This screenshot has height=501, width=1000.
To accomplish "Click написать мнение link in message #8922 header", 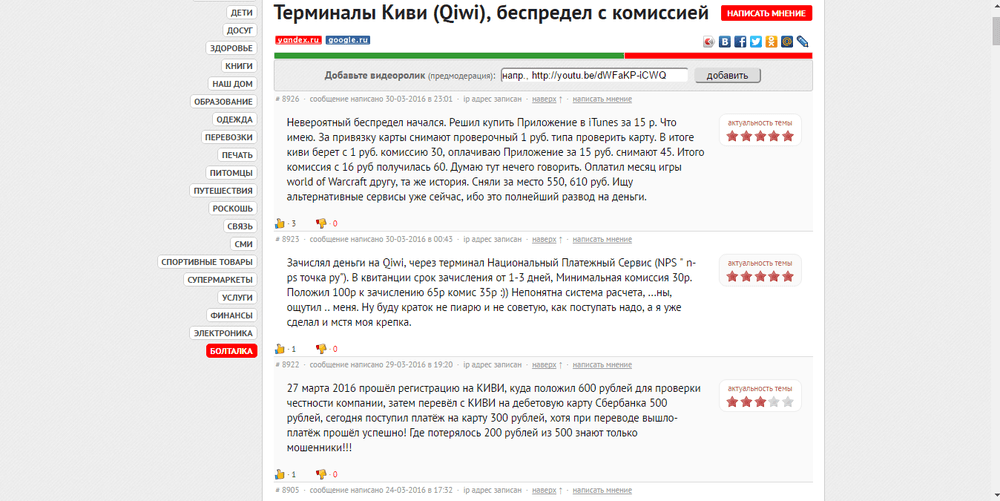I will [602, 365].
